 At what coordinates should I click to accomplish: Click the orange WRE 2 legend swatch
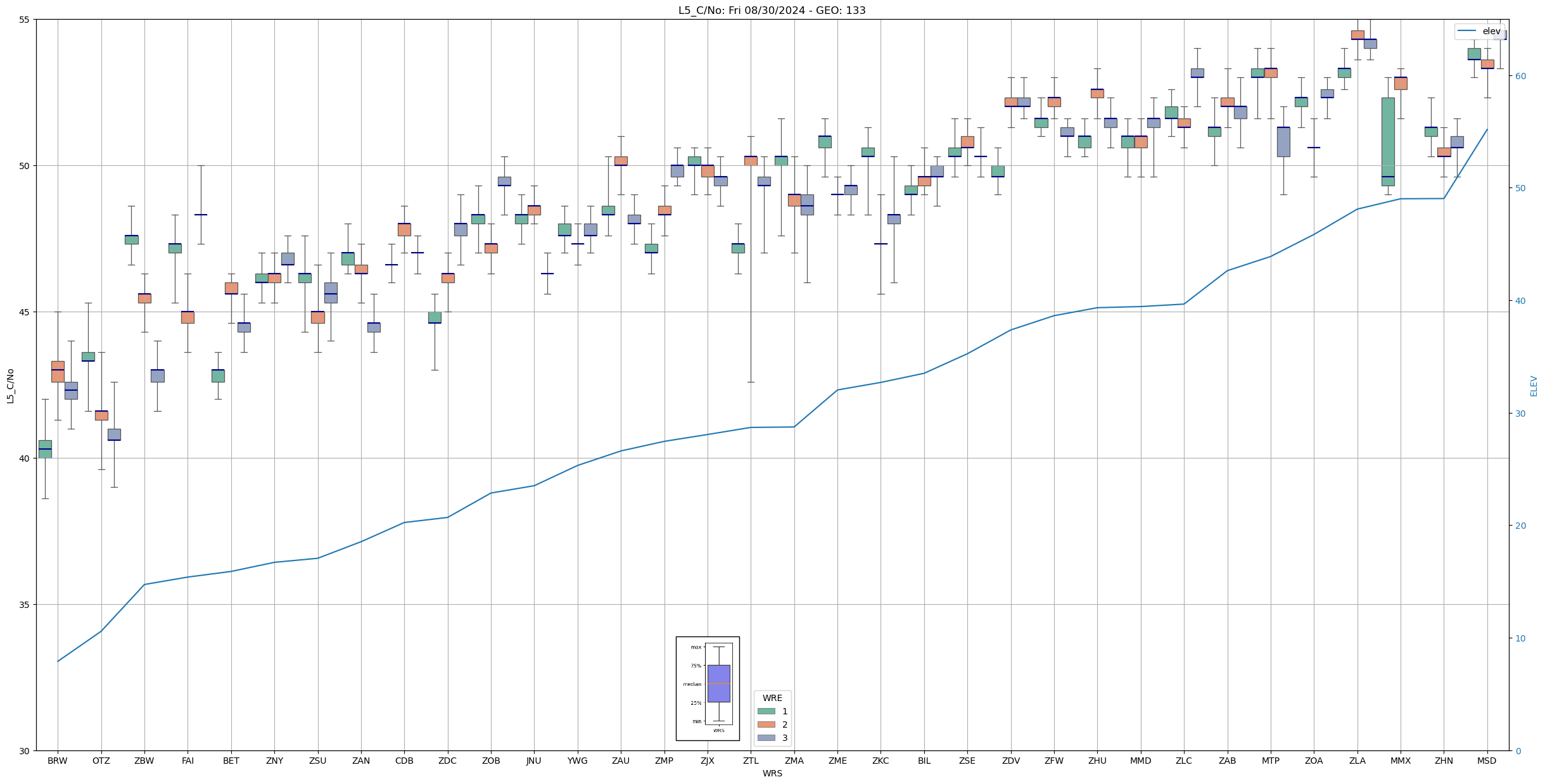coord(766,724)
